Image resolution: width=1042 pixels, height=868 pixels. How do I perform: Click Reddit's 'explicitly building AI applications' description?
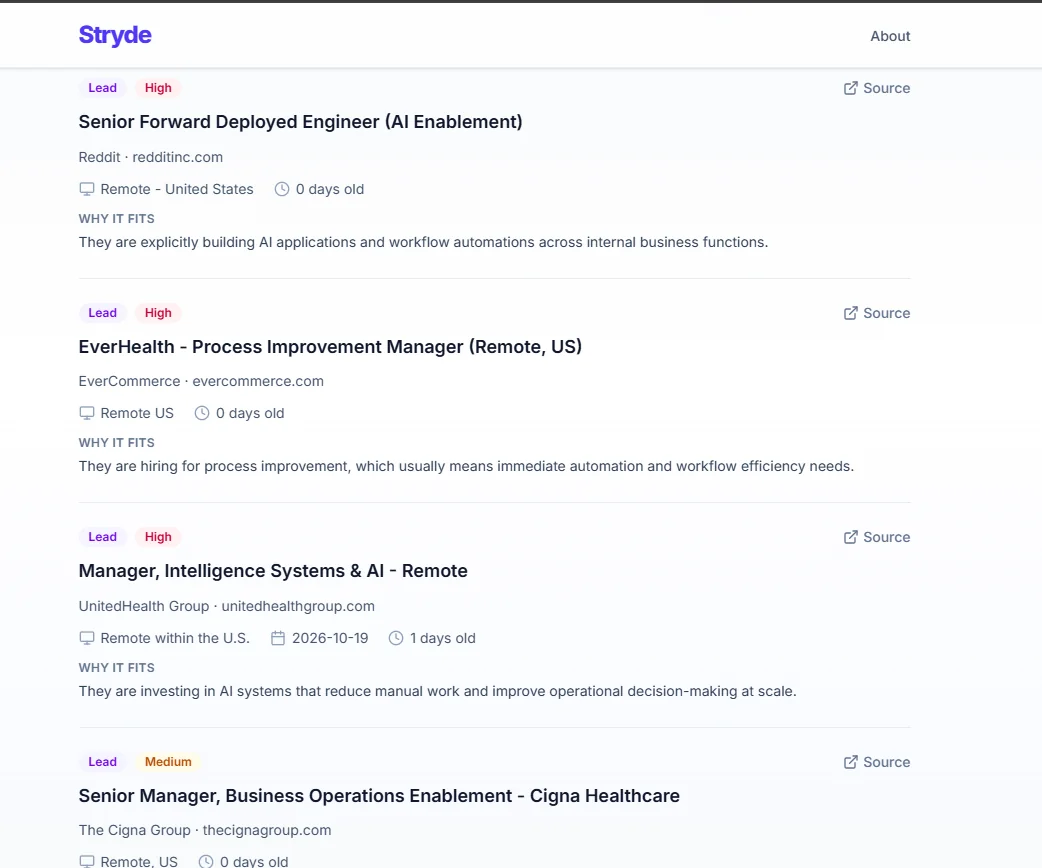[x=423, y=243]
